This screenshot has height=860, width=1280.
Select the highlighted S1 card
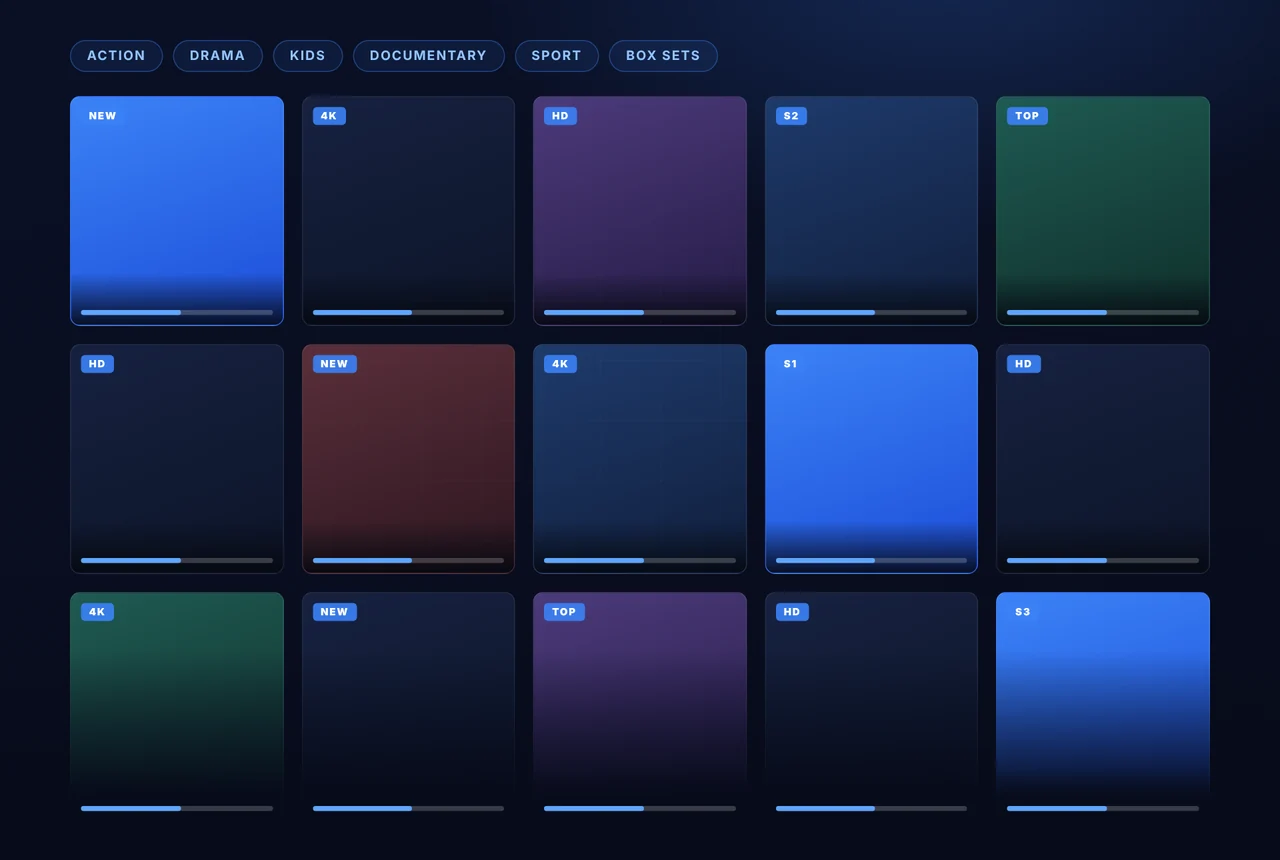pyautogui.click(x=871, y=459)
